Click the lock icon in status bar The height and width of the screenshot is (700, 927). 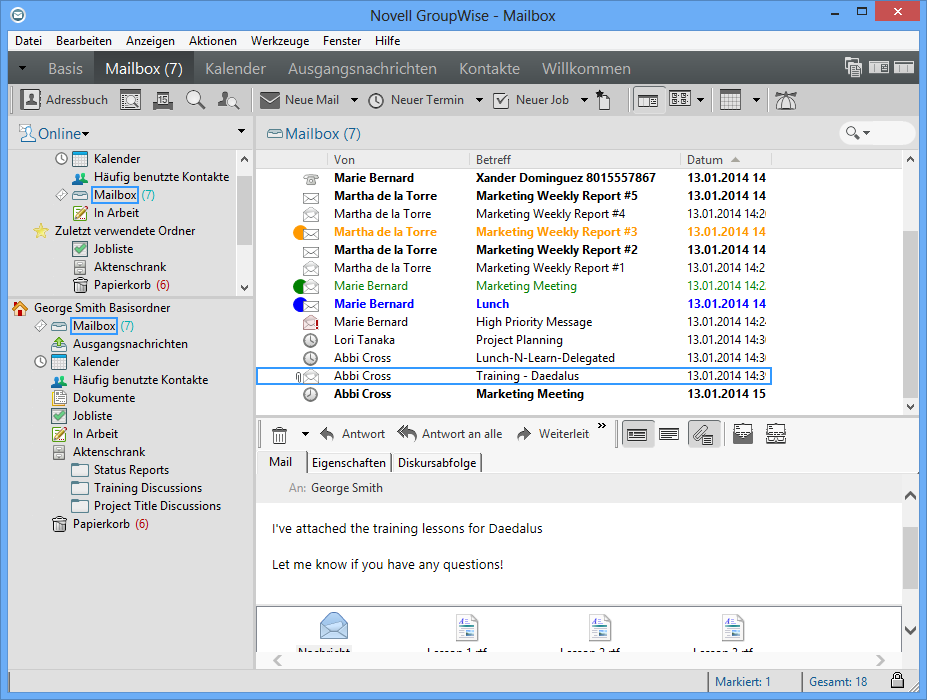pos(897,680)
